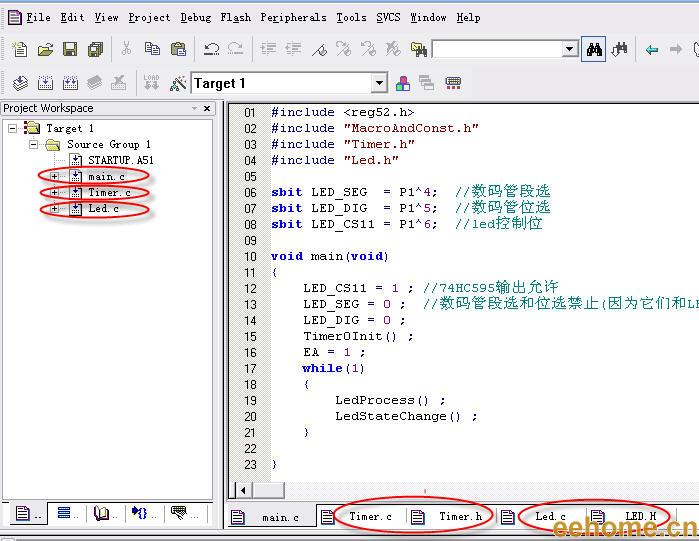This screenshot has width=699, height=541.
Task: Expand the Led.c tree node
Action: [x=54, y=209]
